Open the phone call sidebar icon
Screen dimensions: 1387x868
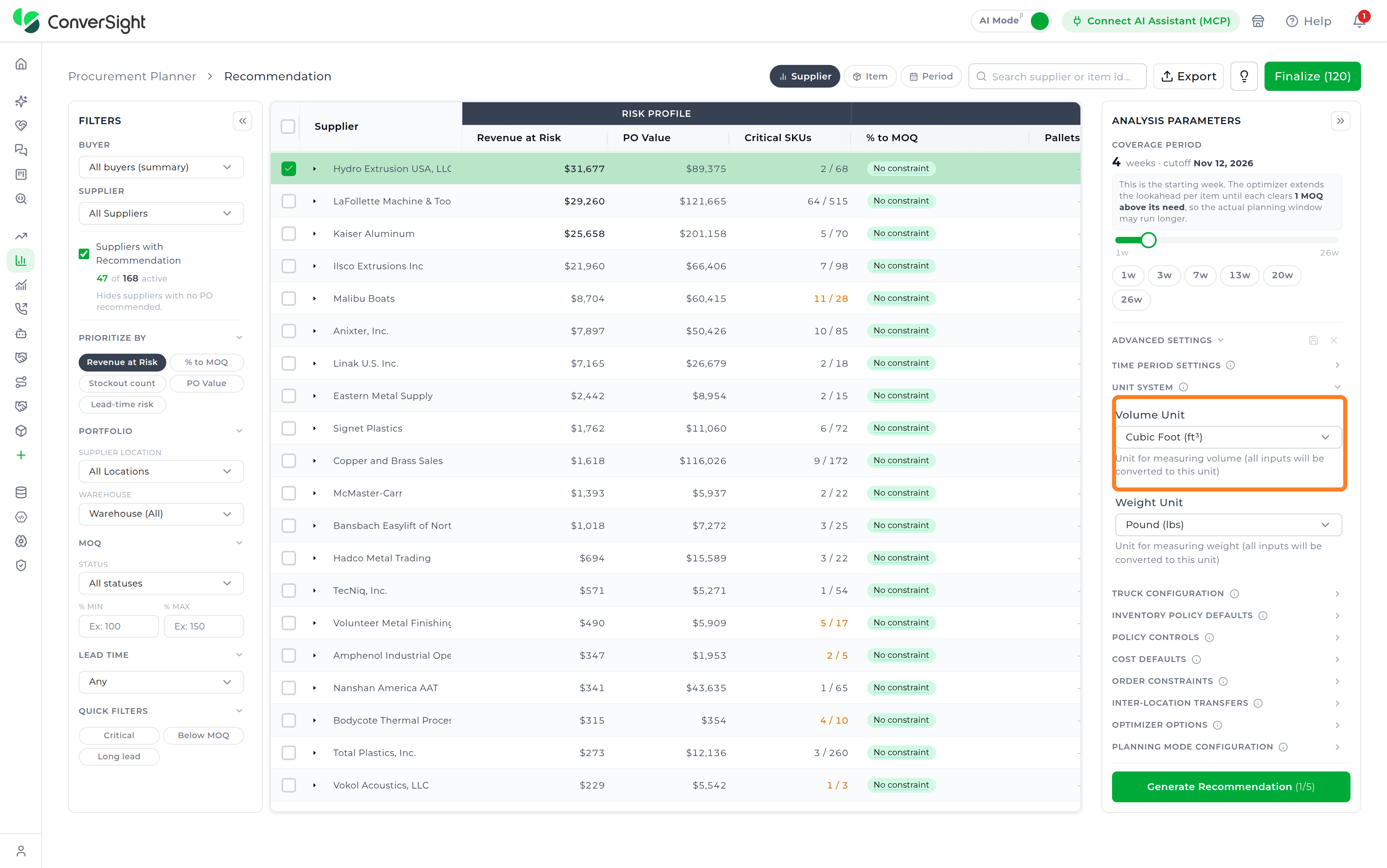coord(21,309)
